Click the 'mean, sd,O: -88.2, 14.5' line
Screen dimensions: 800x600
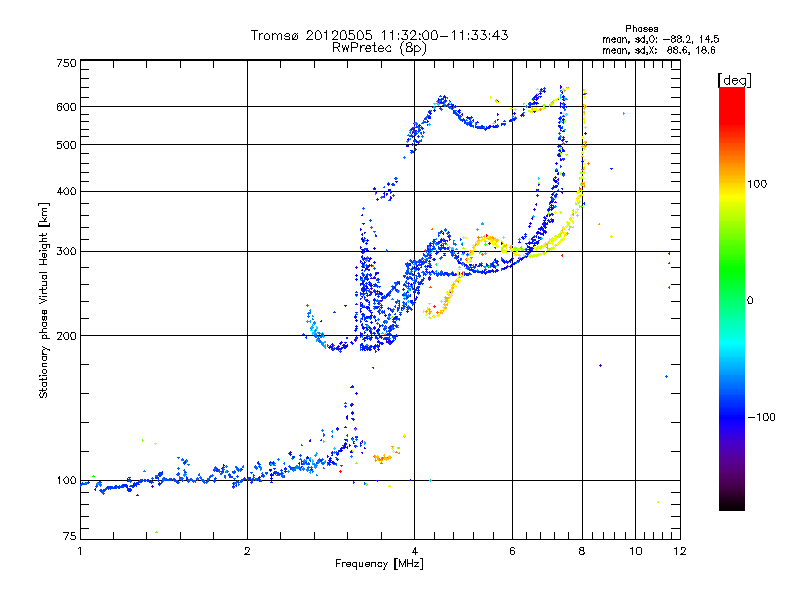(x=660, y=39)
